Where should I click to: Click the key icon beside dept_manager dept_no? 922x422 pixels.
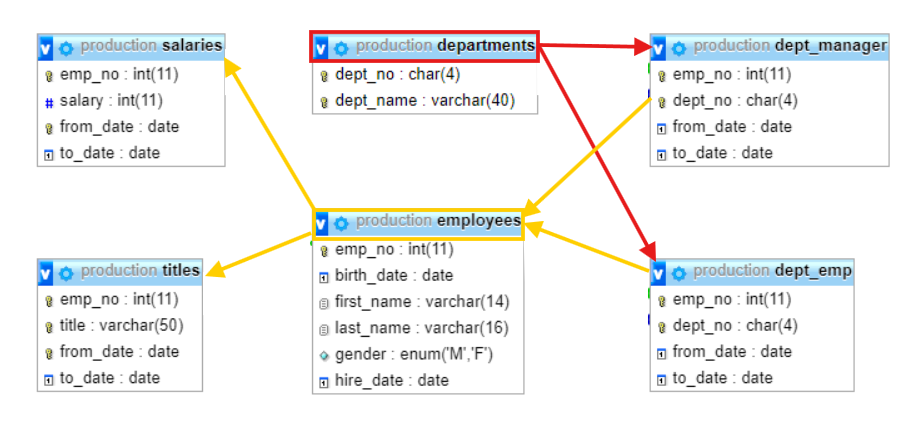[x=662, y=102]
